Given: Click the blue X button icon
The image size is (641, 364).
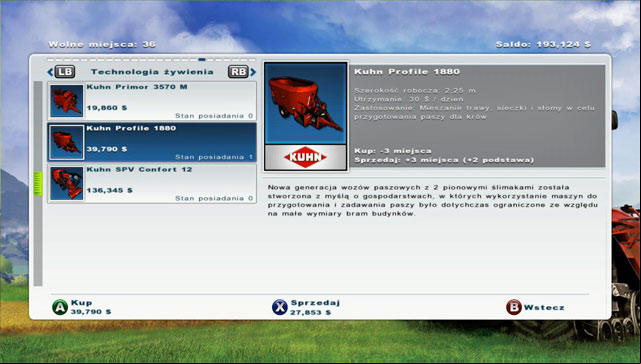Looking at the screenshot, I should [280, 307].
